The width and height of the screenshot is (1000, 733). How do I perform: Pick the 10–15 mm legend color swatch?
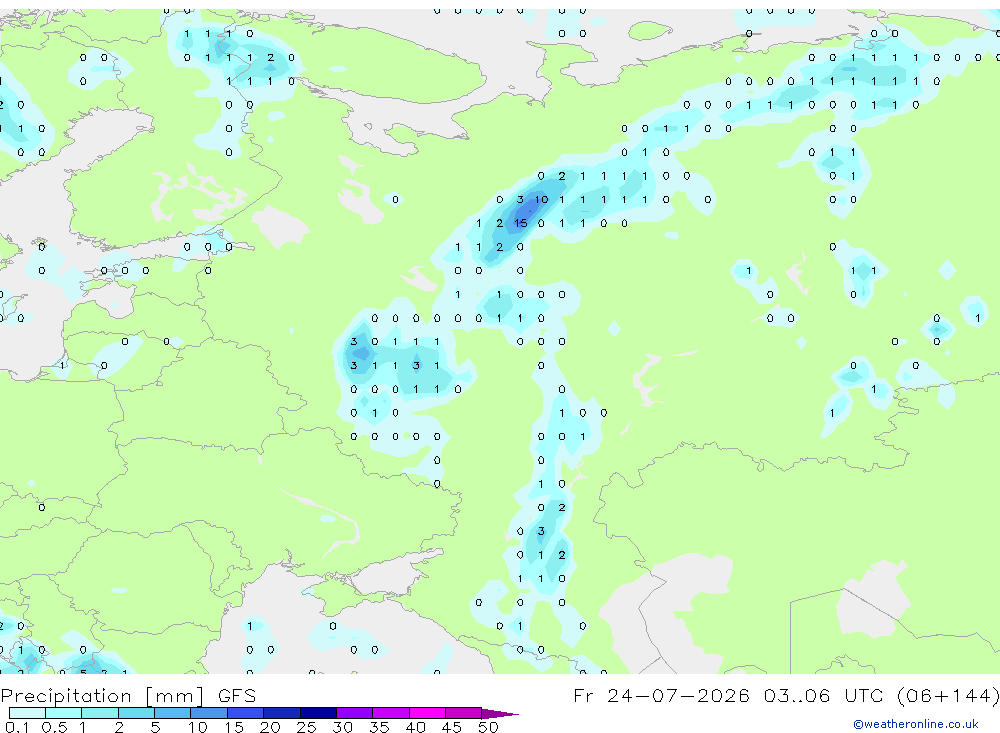click(x=209, y=713)
